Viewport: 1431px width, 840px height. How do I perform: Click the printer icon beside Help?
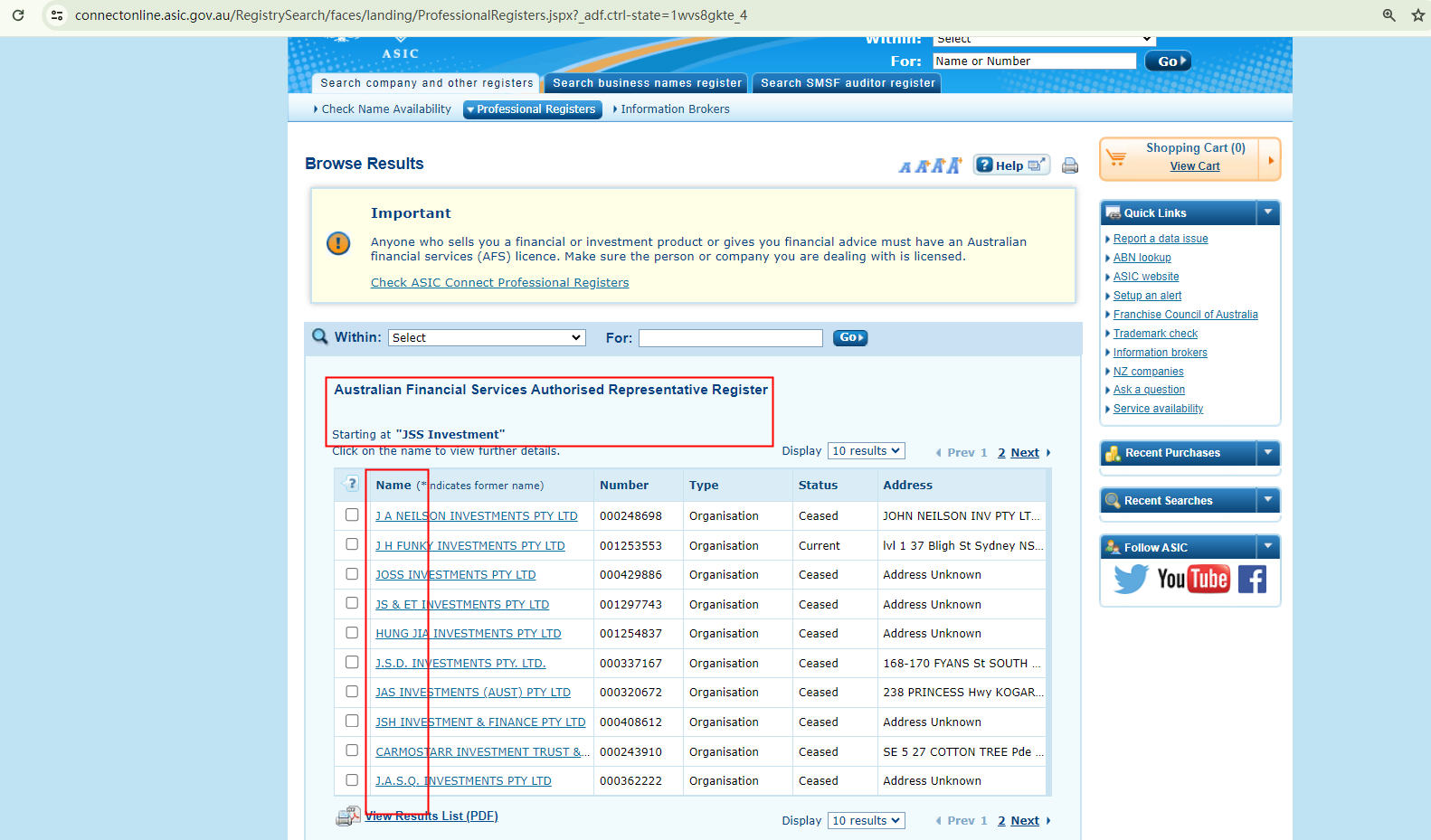[1070, 165]
